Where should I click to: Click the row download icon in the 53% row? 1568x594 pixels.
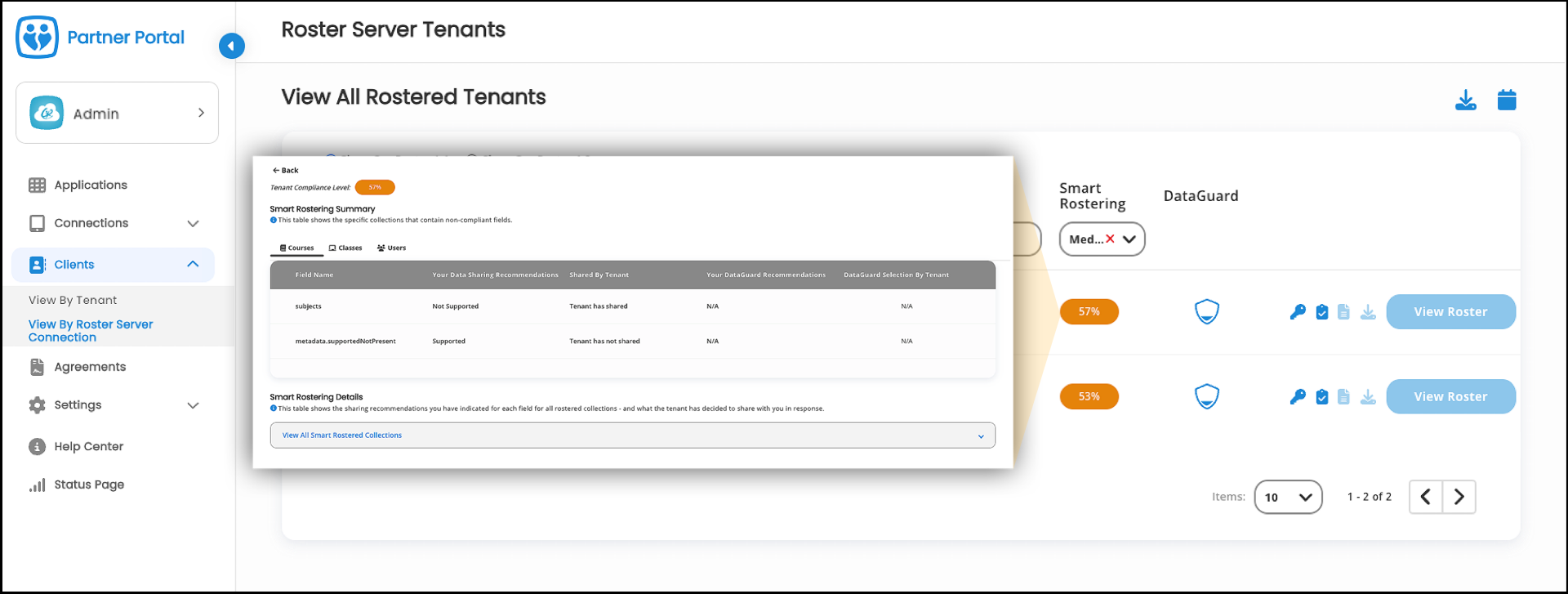coord(1368,397)
